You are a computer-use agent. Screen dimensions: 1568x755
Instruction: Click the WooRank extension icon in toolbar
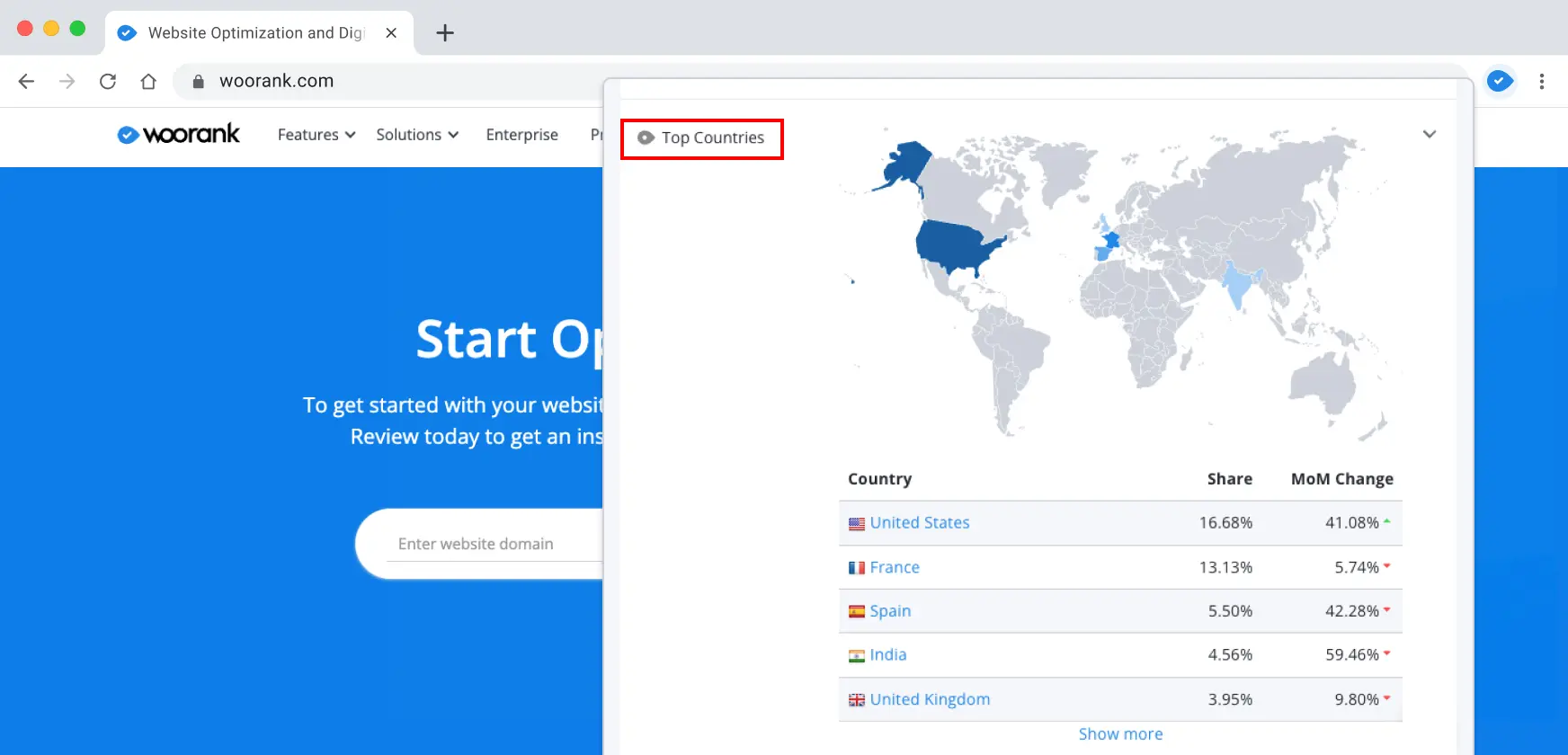1499,81
